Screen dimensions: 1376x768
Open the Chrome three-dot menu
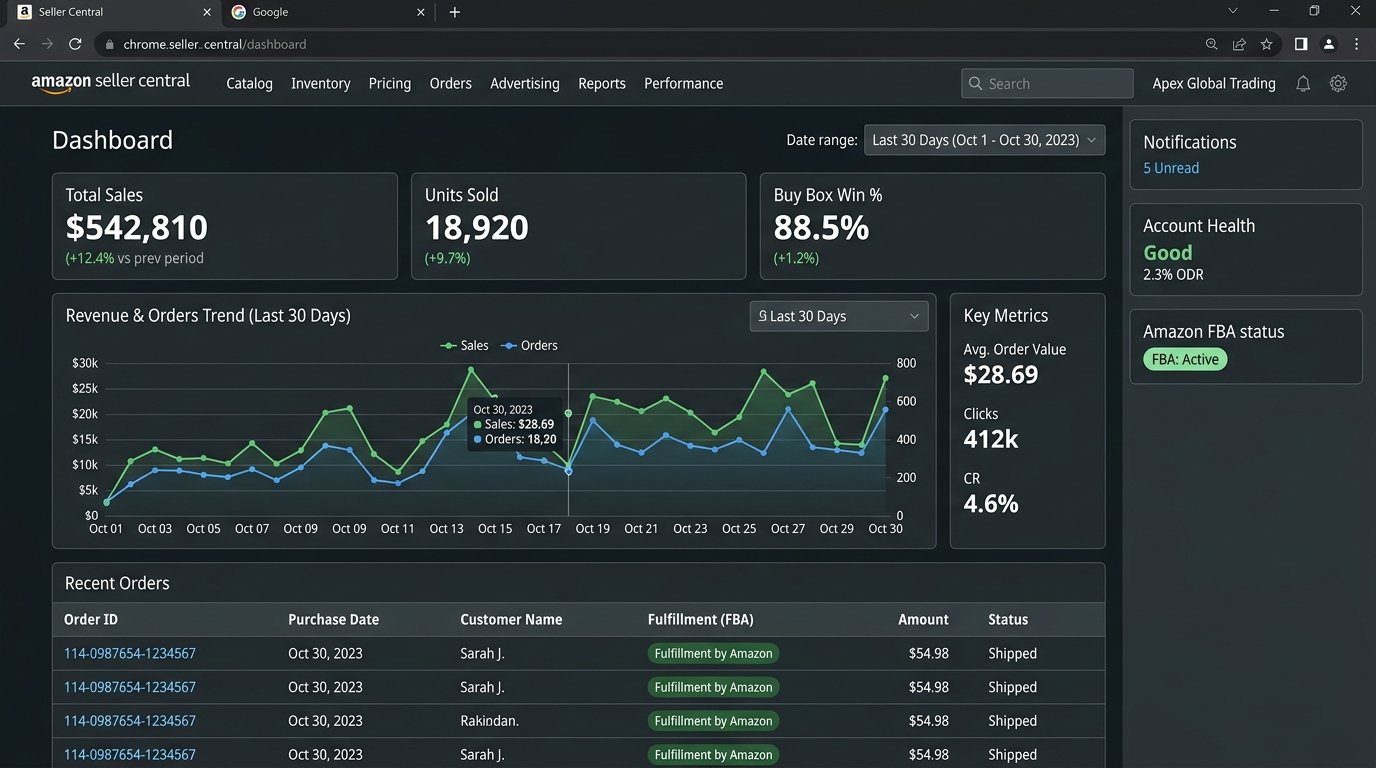click(x=1357, y=44)
